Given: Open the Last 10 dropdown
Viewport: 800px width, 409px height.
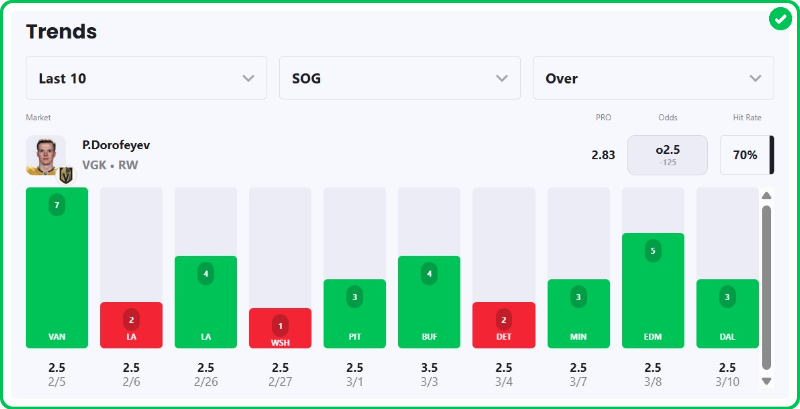Looking at the screenshot, I should [146, 78].
